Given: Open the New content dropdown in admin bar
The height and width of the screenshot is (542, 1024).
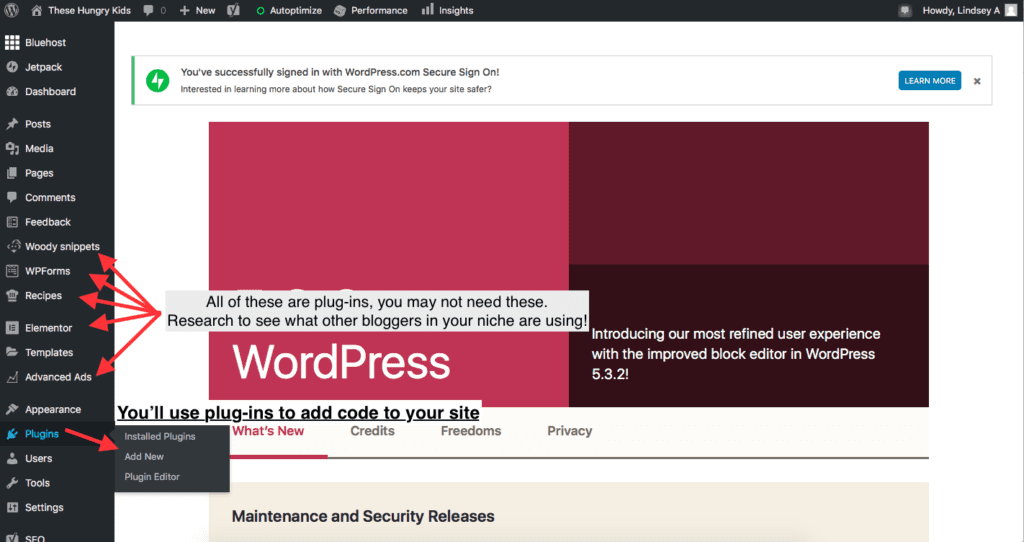Looking at the screenshot, I should tap(197, 10).
